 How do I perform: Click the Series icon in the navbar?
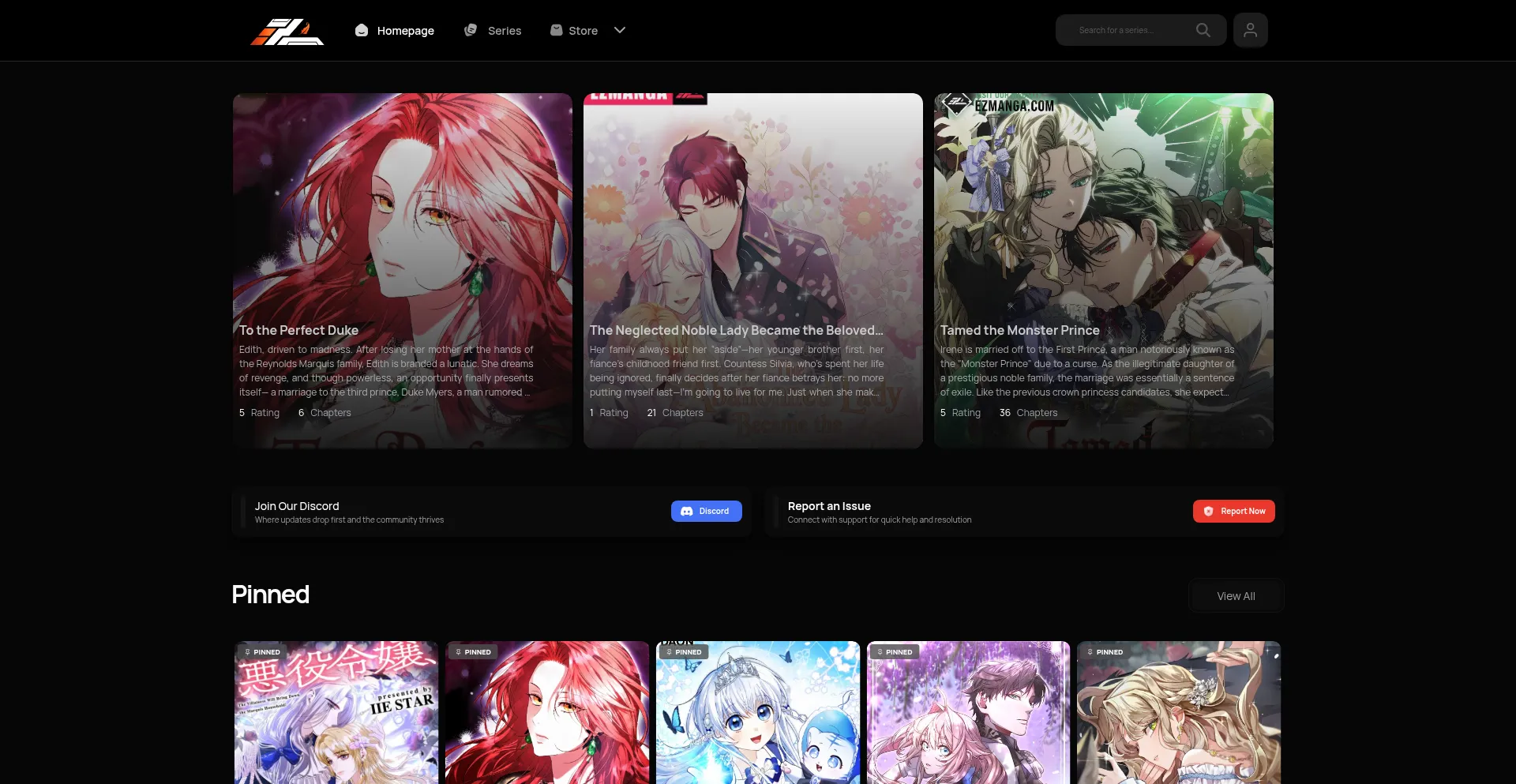(471, 30)
